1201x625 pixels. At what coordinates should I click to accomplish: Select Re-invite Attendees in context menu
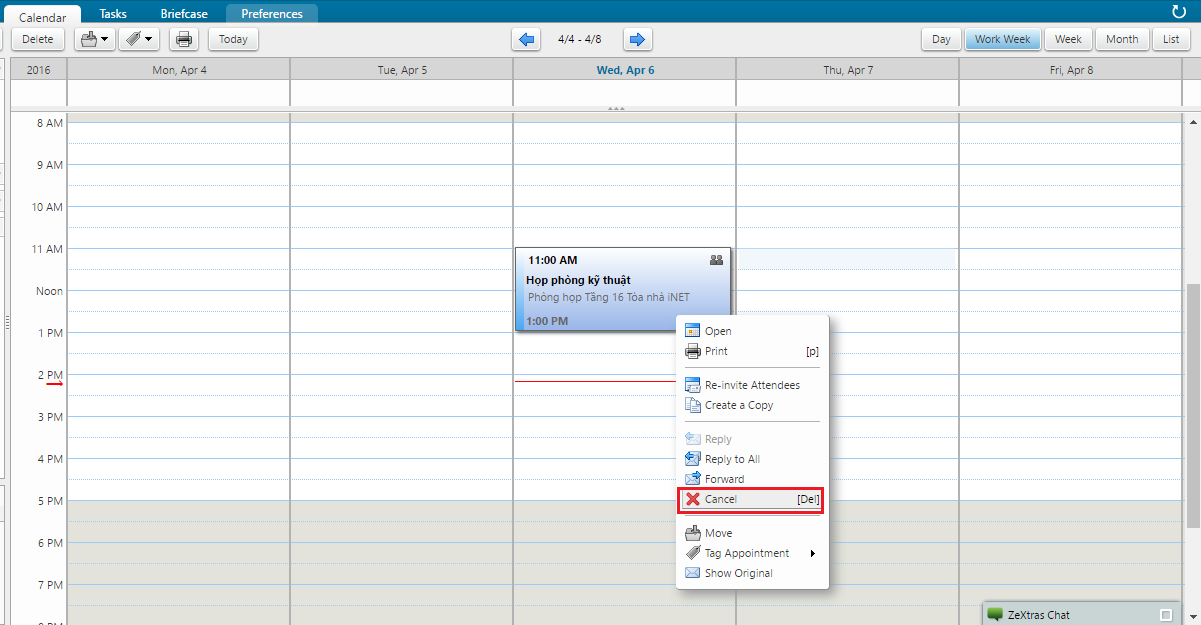(x=753, y=385)
